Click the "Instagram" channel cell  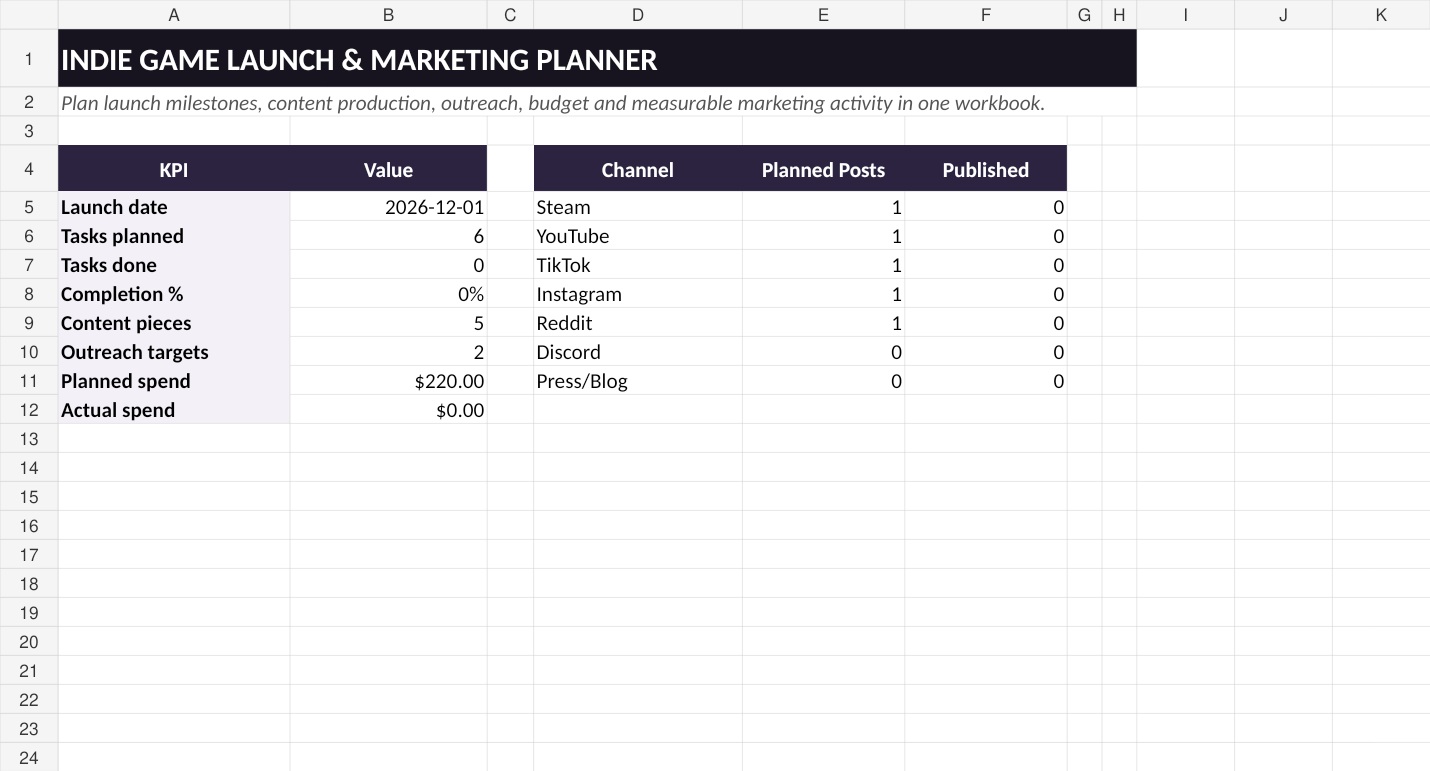(638, 294)
